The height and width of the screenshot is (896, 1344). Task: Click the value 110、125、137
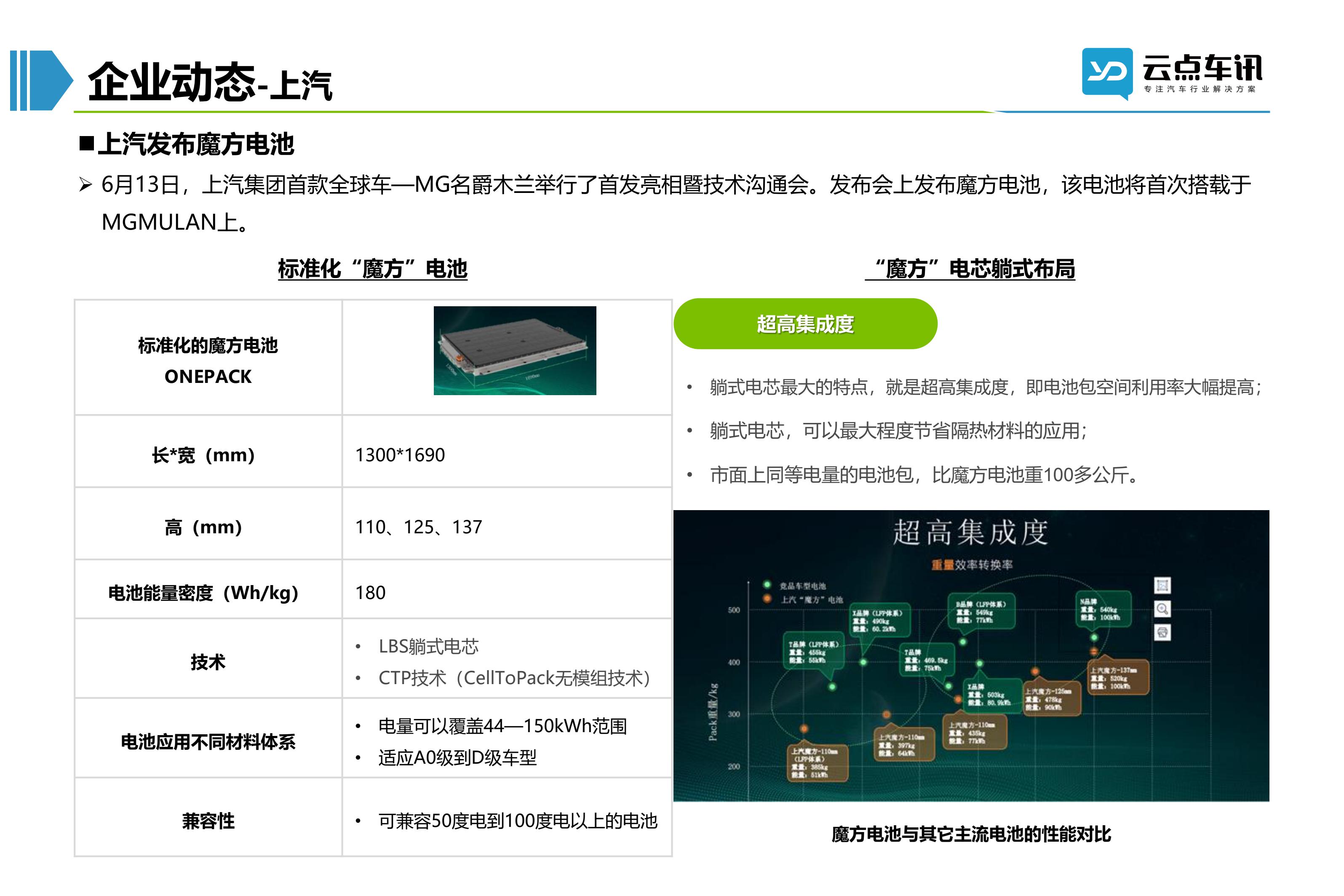(x=419, y=527)
